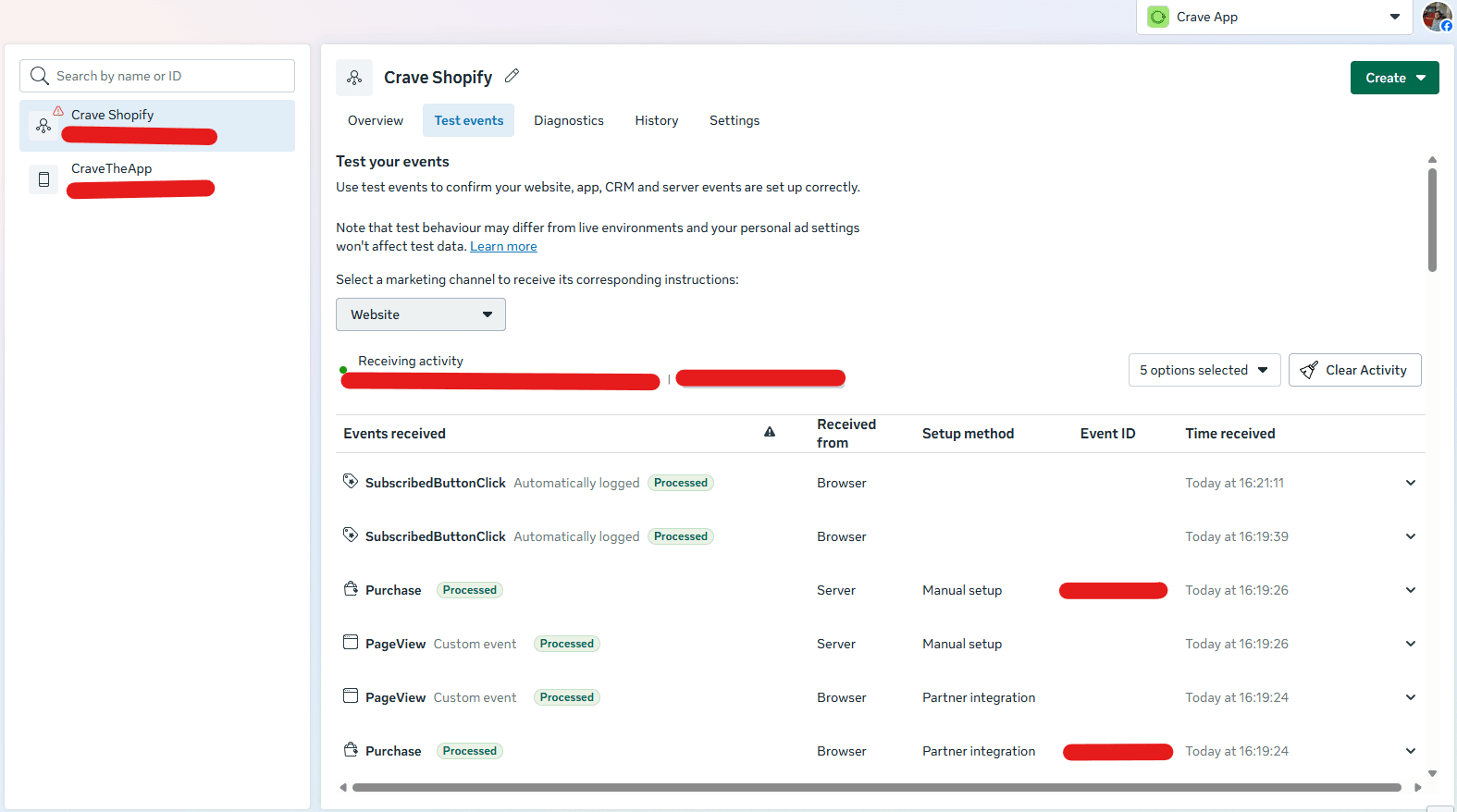Viewport: 1457px width, 812px height.
Task: Expand the Server PageView row at 16:19:26
Action: 1411,644
